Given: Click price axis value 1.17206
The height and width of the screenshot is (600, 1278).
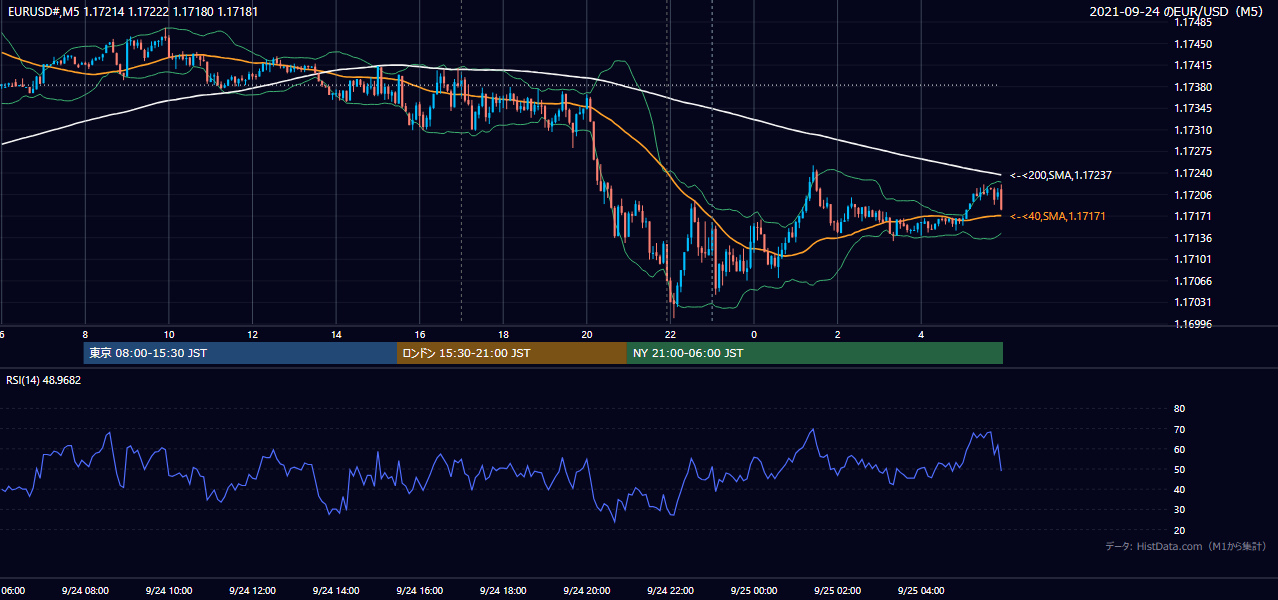Looking at the screenshot, I should click(1192, 195).
